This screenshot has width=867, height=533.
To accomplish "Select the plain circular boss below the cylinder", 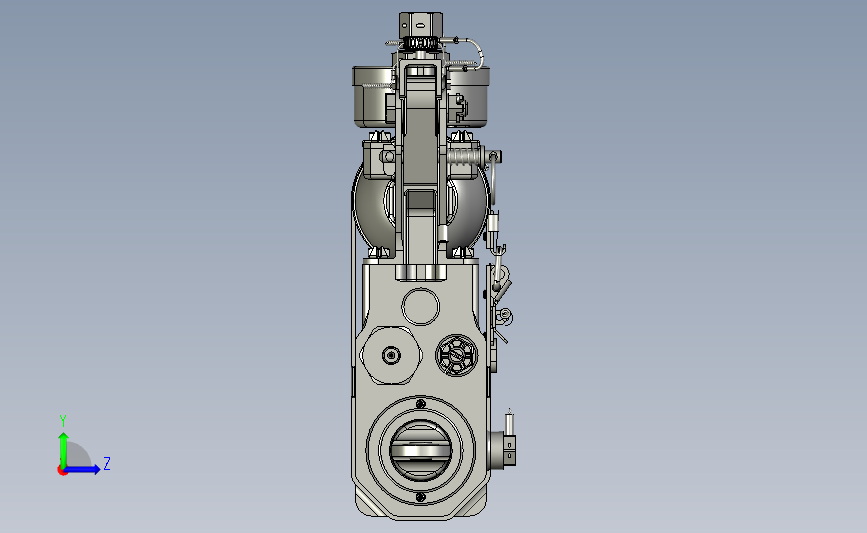I will [421, 306].
